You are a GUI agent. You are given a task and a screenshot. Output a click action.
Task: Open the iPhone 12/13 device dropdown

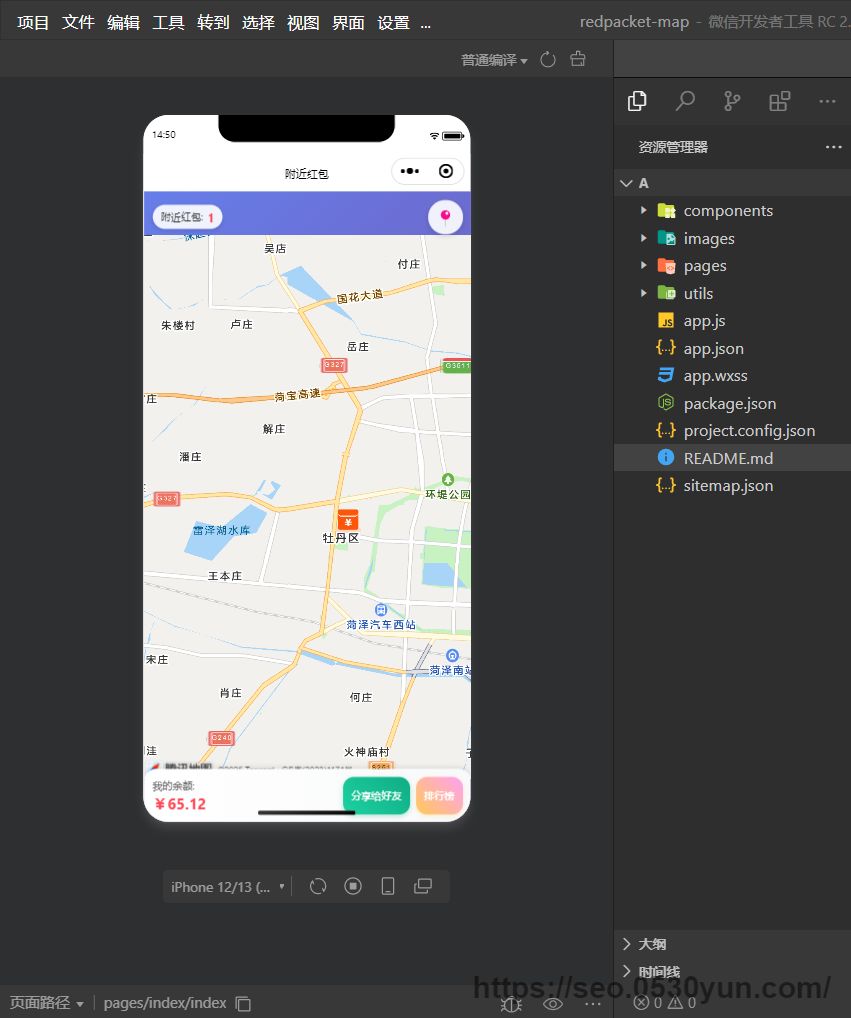coord(228,887)
